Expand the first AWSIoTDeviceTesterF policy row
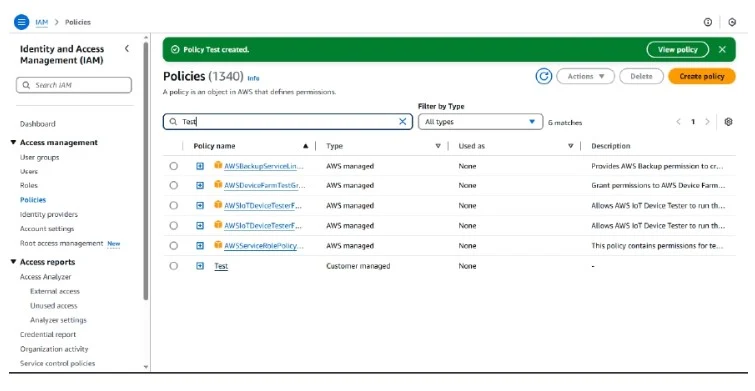Viewport: 755px width, 391px height. (200, 206)
